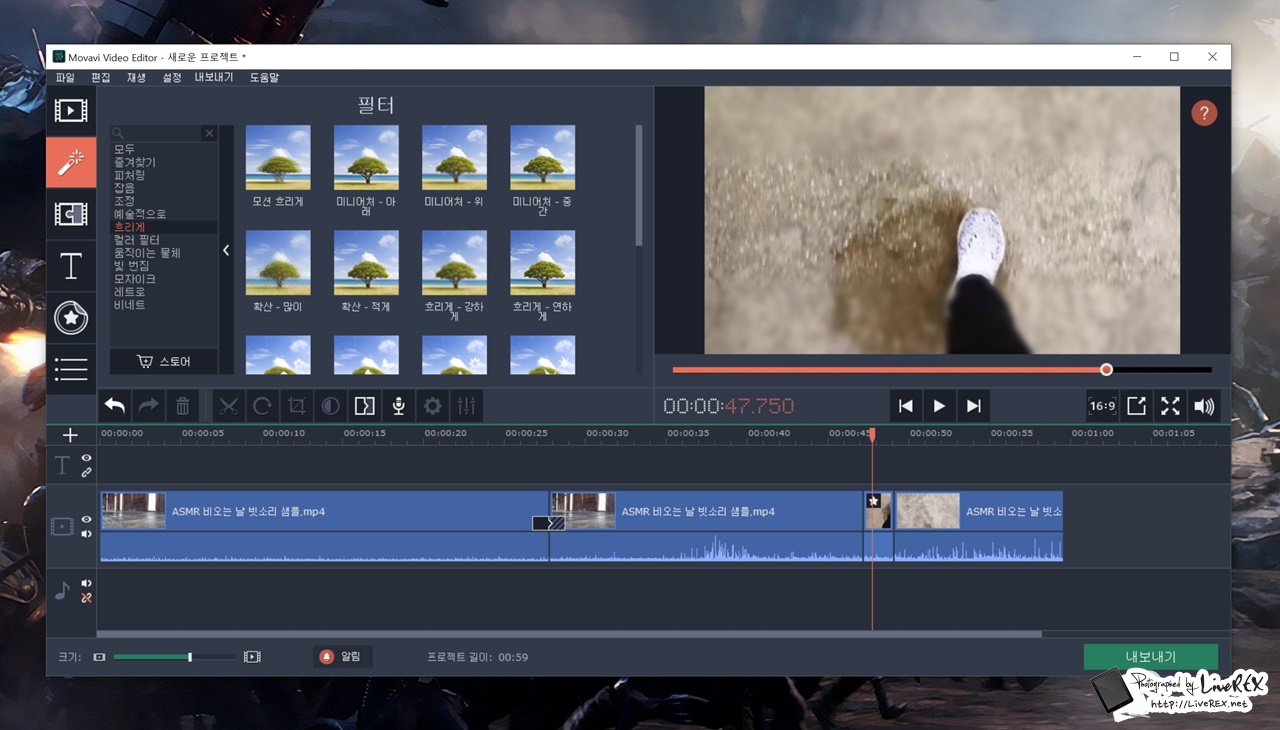1280x730 pixels.
Task: Toggle the audio track link icon
Action: coord(86,598)
